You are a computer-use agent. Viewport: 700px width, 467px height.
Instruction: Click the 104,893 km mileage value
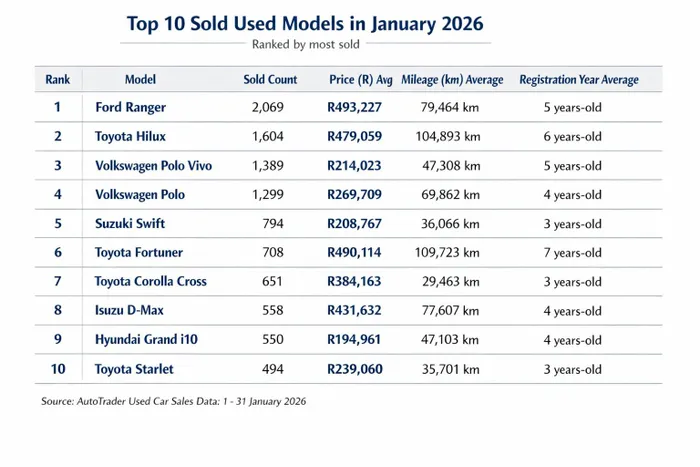445,136
